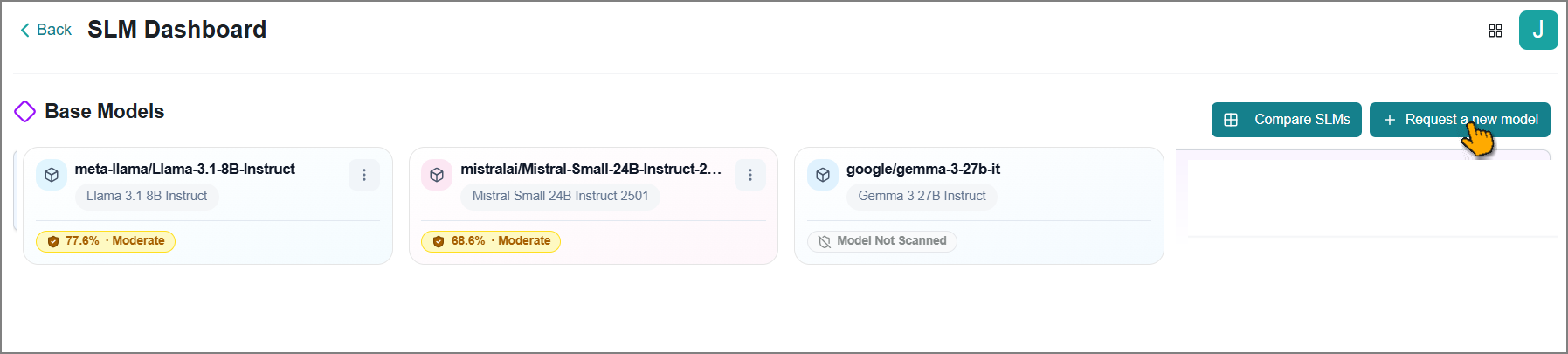Open the Mistral card three-dot menu

[750, 175]
